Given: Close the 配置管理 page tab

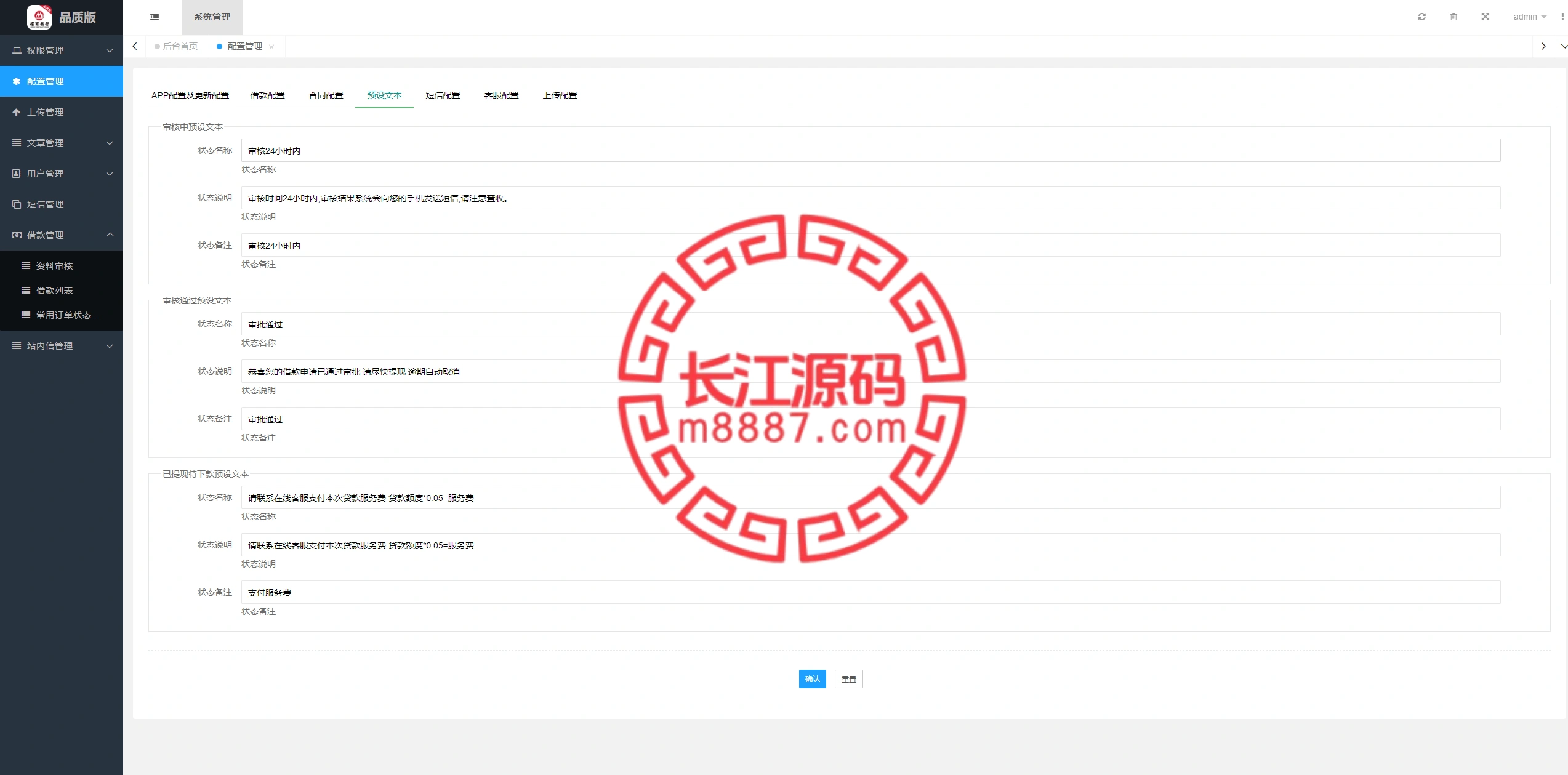Looking at the screenshot, I should (x=271, y=47).
